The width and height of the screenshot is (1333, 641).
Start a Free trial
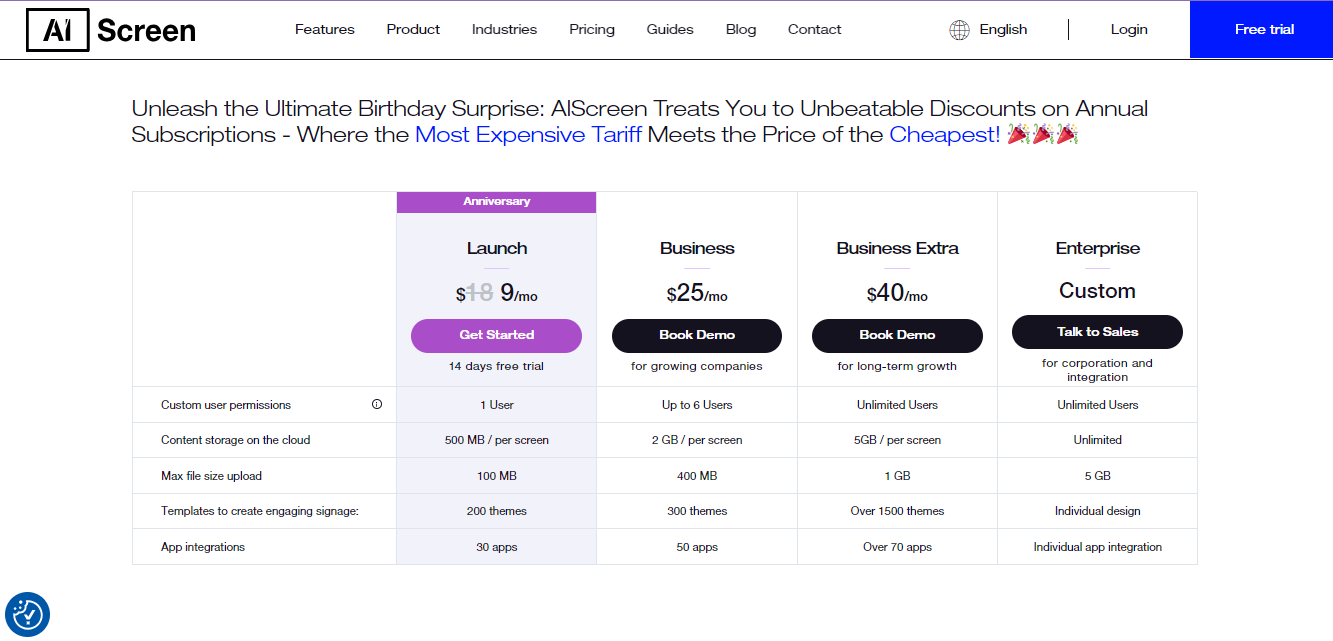(x=1264, y=30)
